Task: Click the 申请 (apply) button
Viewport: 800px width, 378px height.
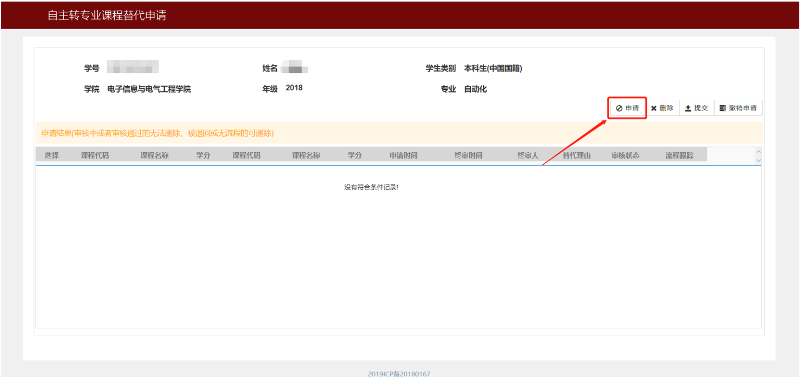Action: tap(627, 108)
